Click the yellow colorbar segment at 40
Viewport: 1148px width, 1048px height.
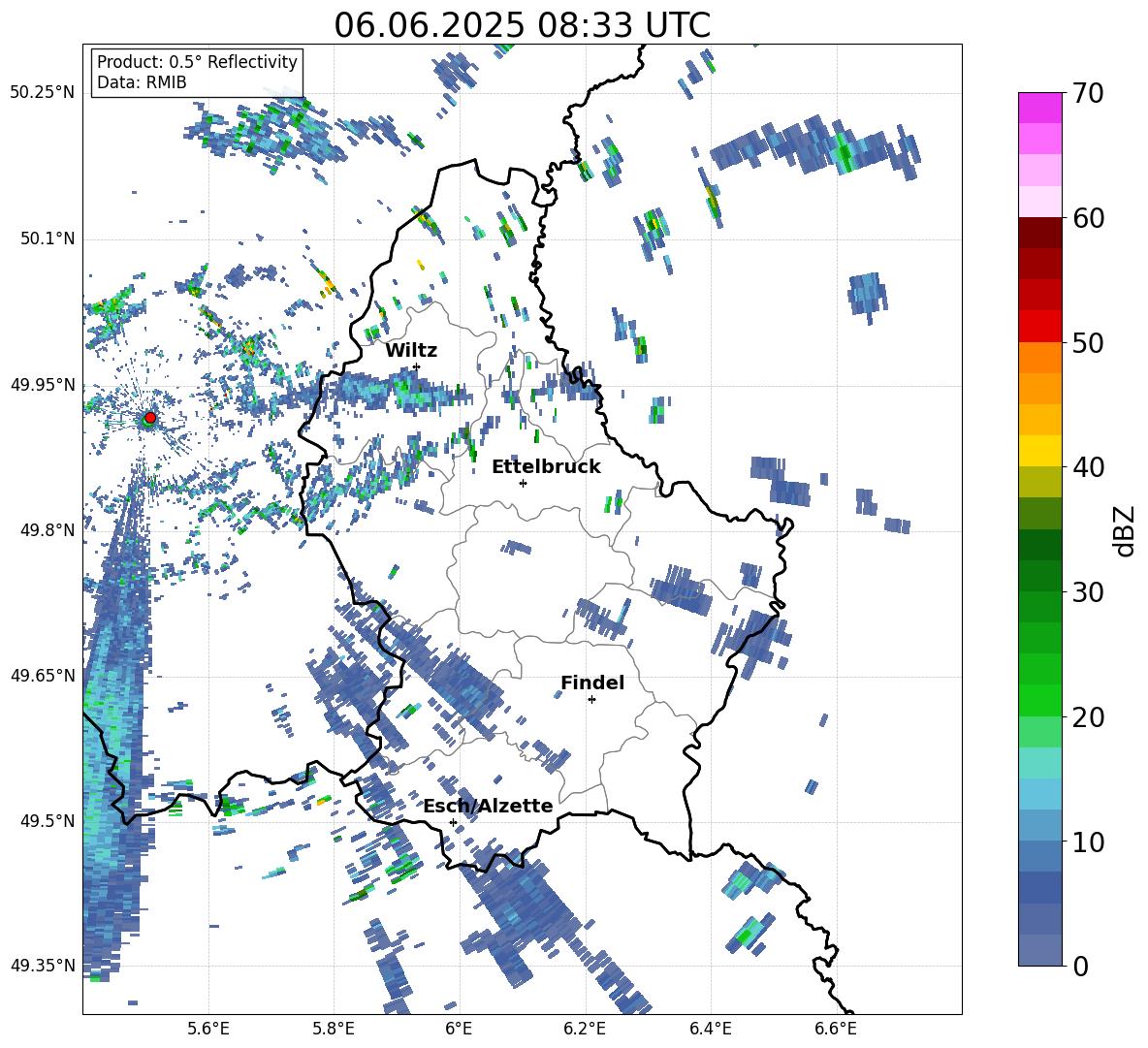[x=1039, y=451]
